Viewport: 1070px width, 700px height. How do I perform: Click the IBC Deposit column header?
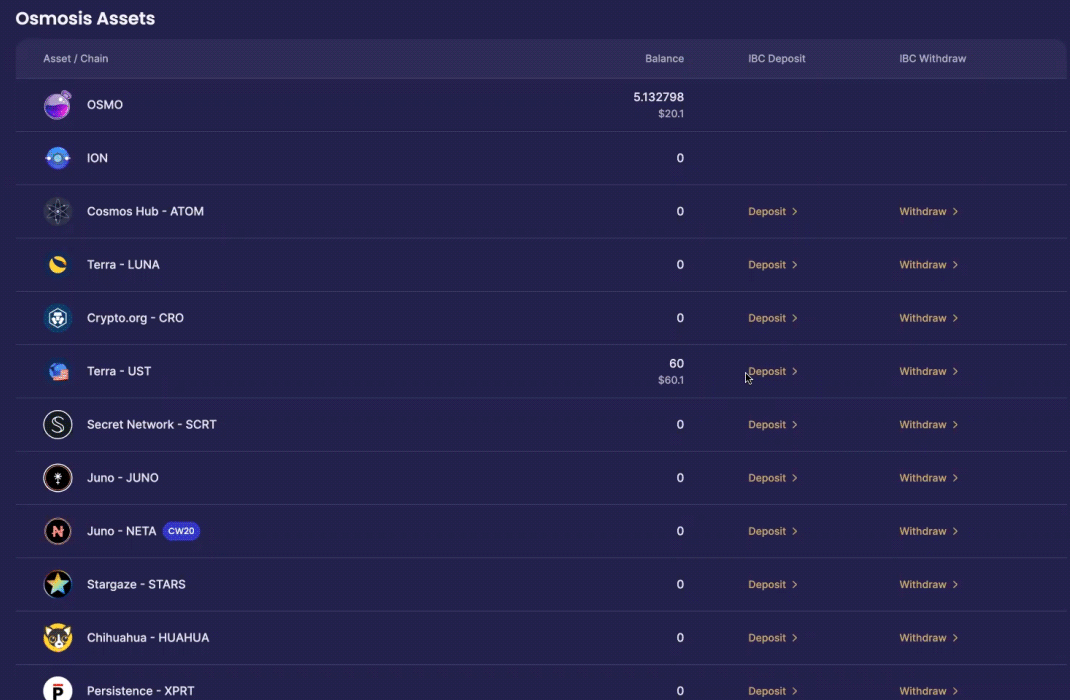777,59
